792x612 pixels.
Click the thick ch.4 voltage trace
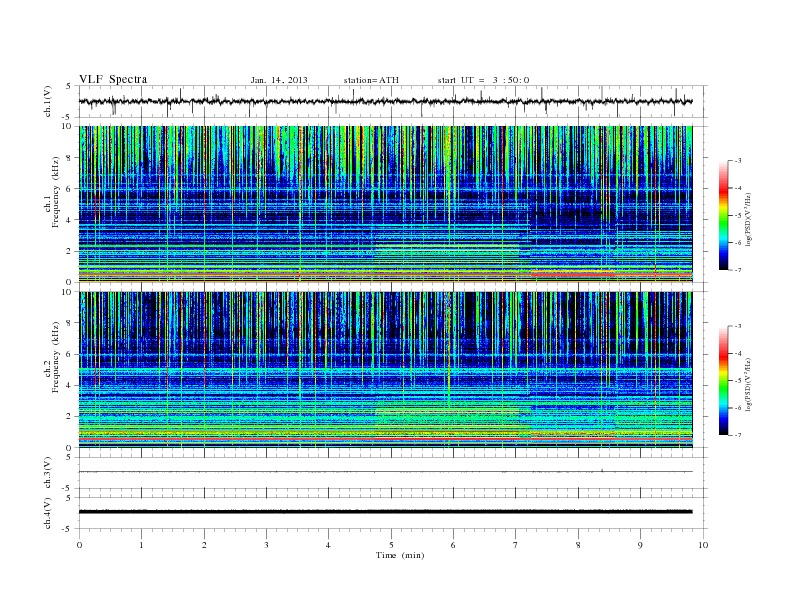[385, 512]
